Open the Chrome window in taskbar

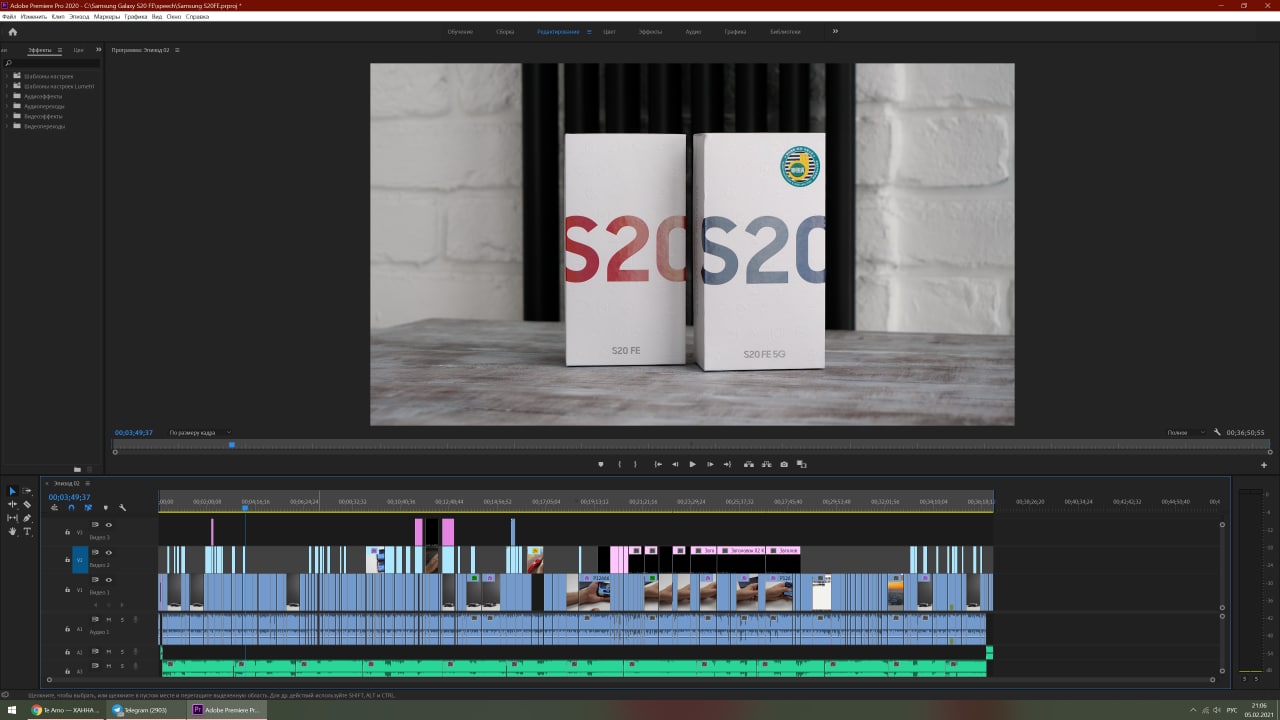pos(65,710)
